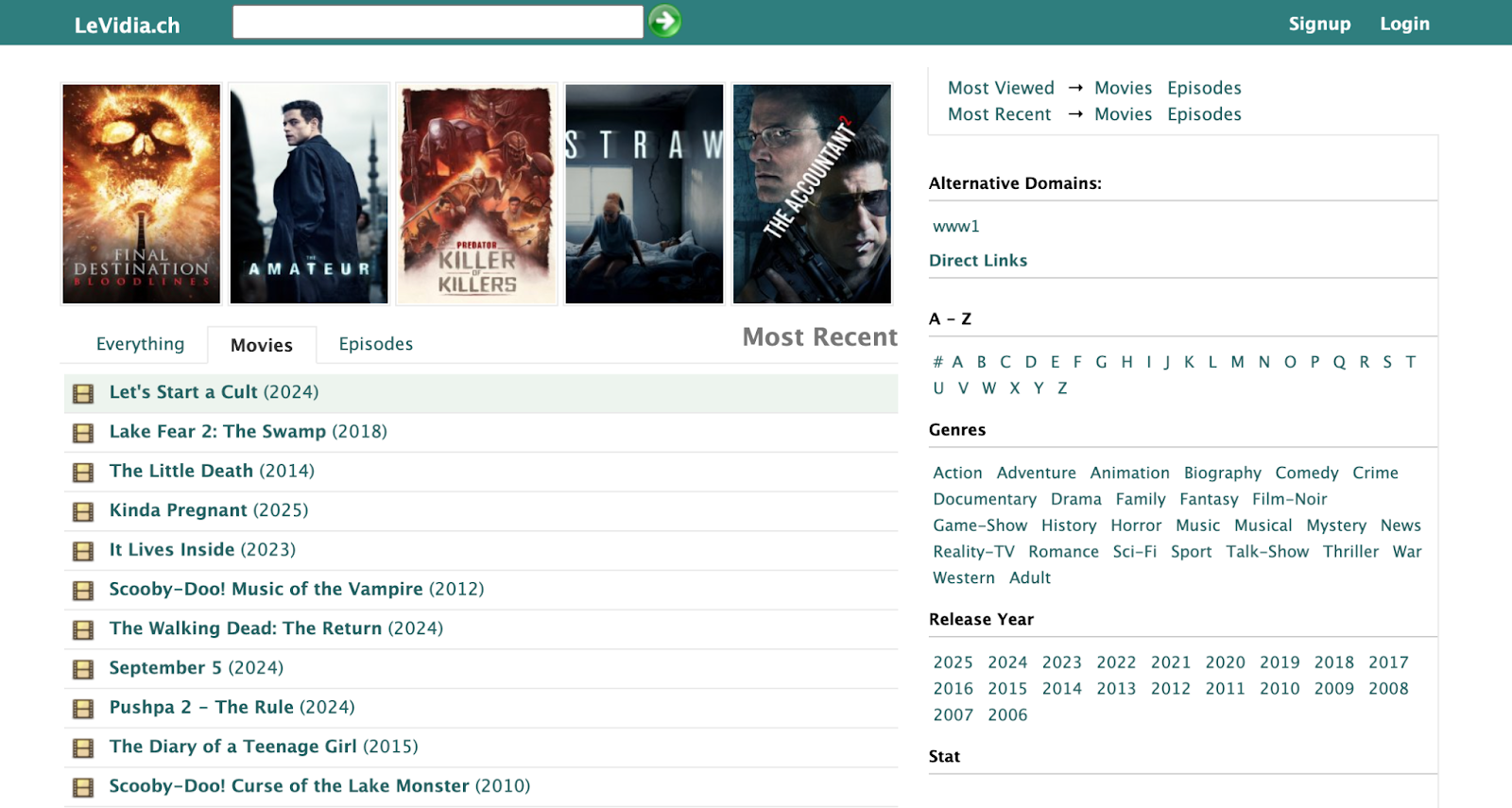Open September 5 (2024)
This screenshot has height=808, width=1512.
click(x=197, y=668)
